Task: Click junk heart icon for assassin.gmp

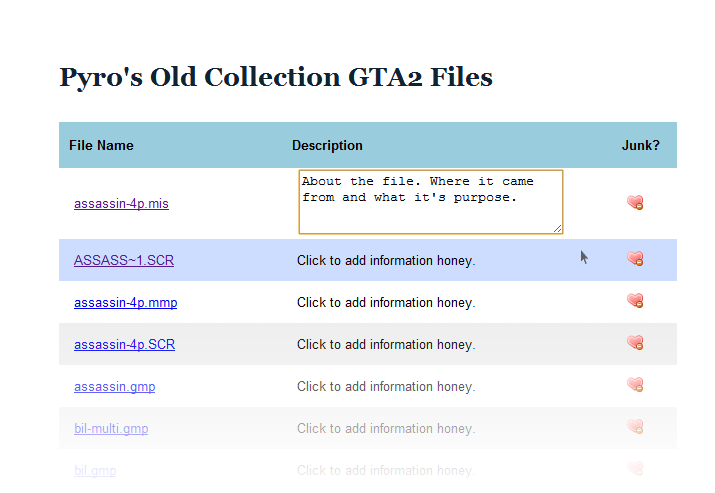Action: [x=635, y=385]
